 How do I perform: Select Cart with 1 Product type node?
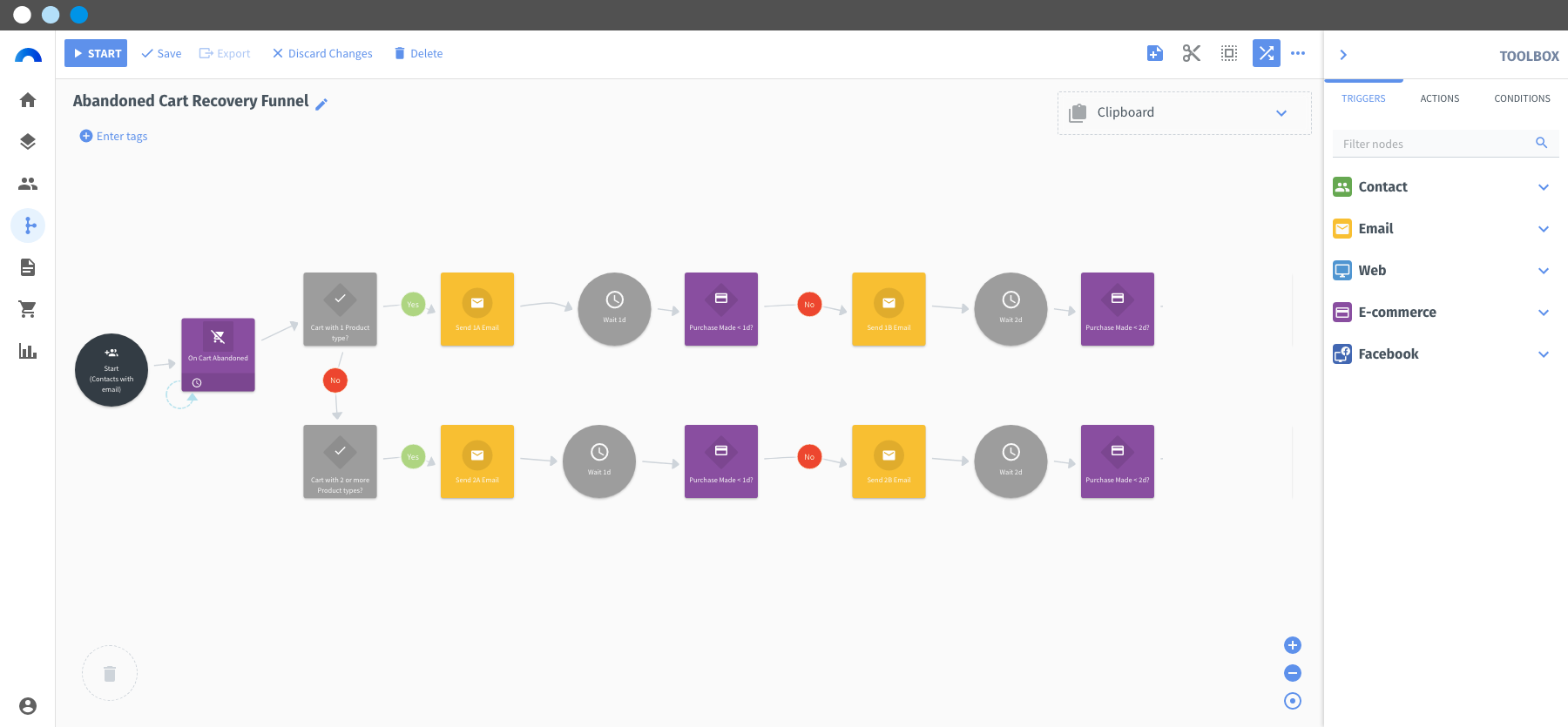point(340,309)
